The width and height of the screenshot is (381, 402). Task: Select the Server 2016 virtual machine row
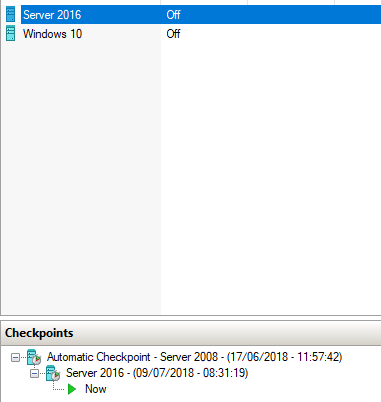click(201, 15)
